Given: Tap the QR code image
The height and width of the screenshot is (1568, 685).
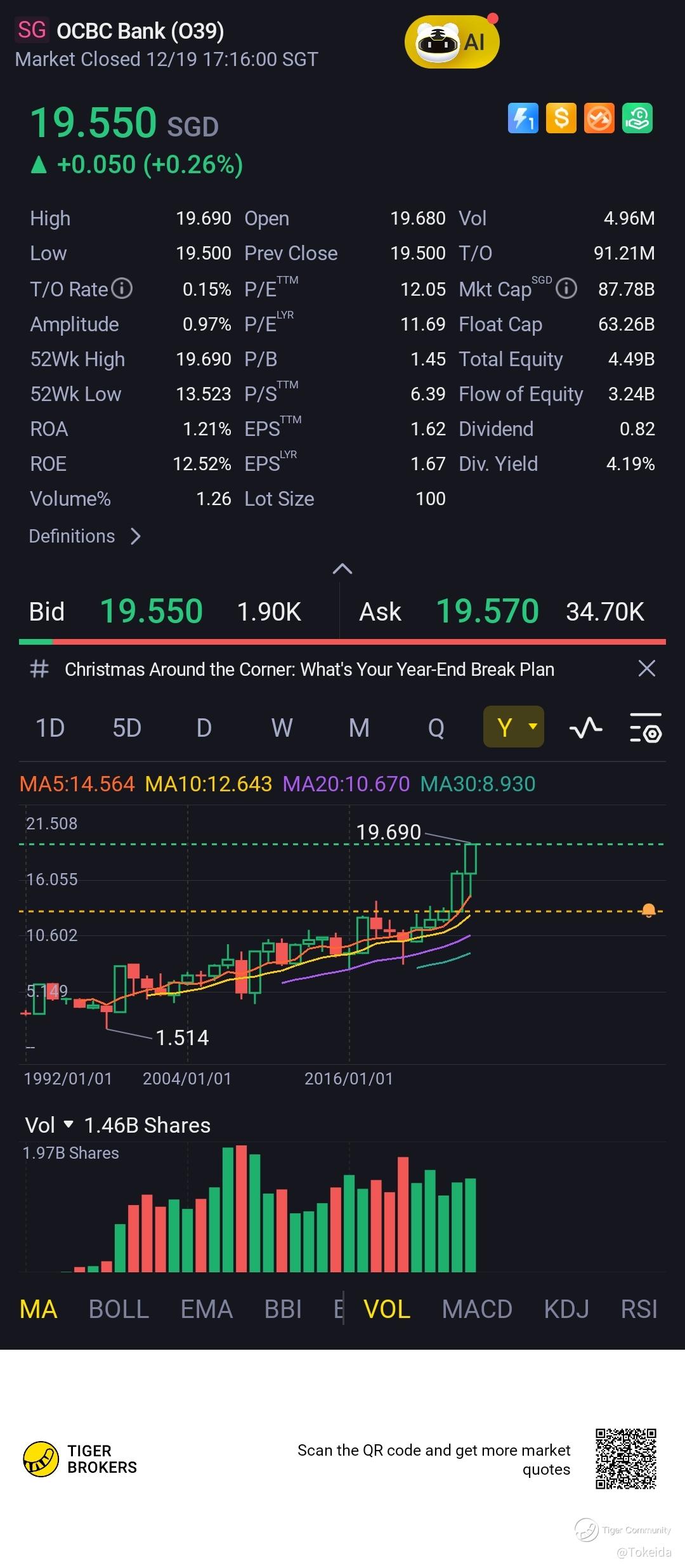Looking at the screenshot, I should (x=625, y=1459).
